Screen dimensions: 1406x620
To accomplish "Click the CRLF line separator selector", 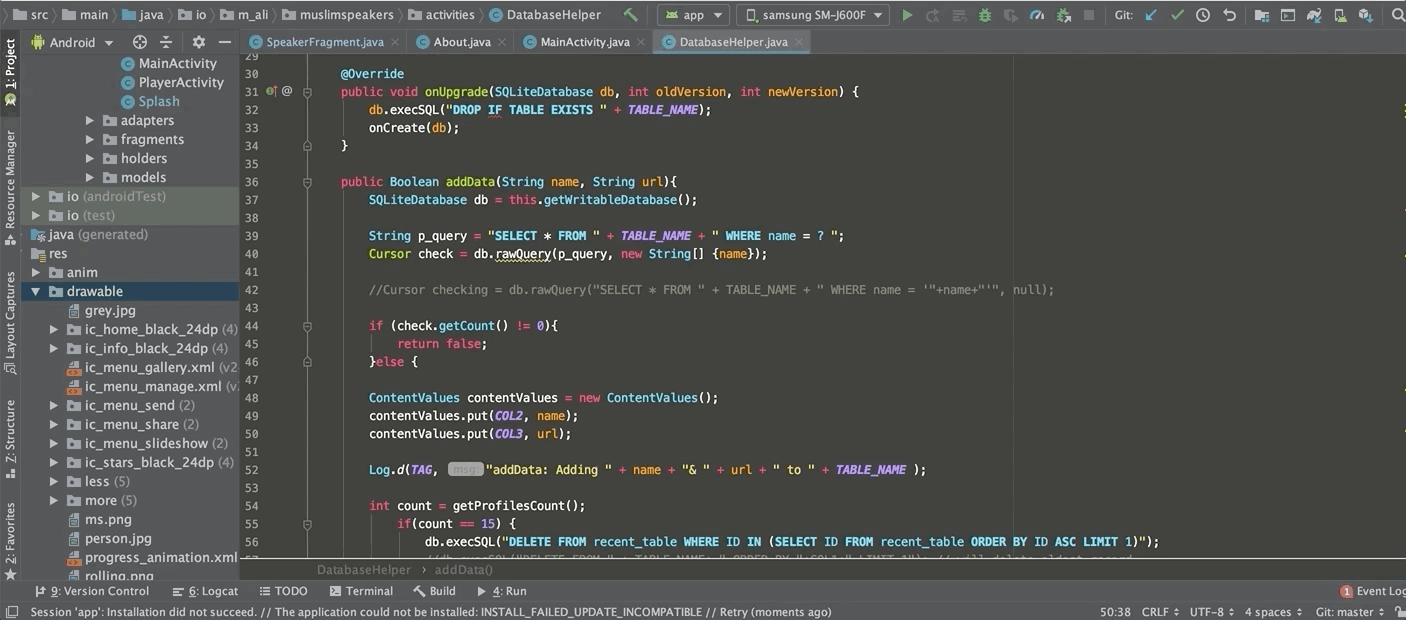I will [1160, 612].
